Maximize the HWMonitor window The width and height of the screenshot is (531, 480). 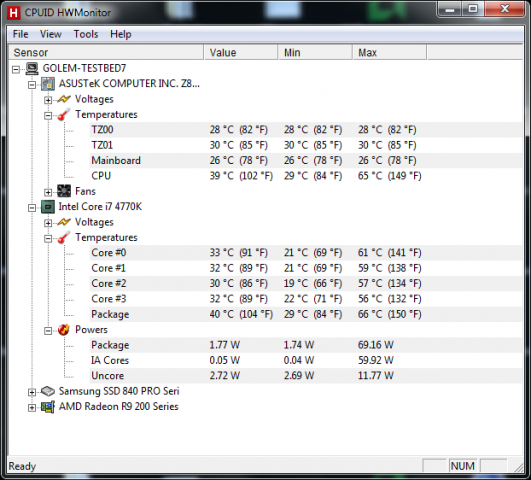coord(473,9)
